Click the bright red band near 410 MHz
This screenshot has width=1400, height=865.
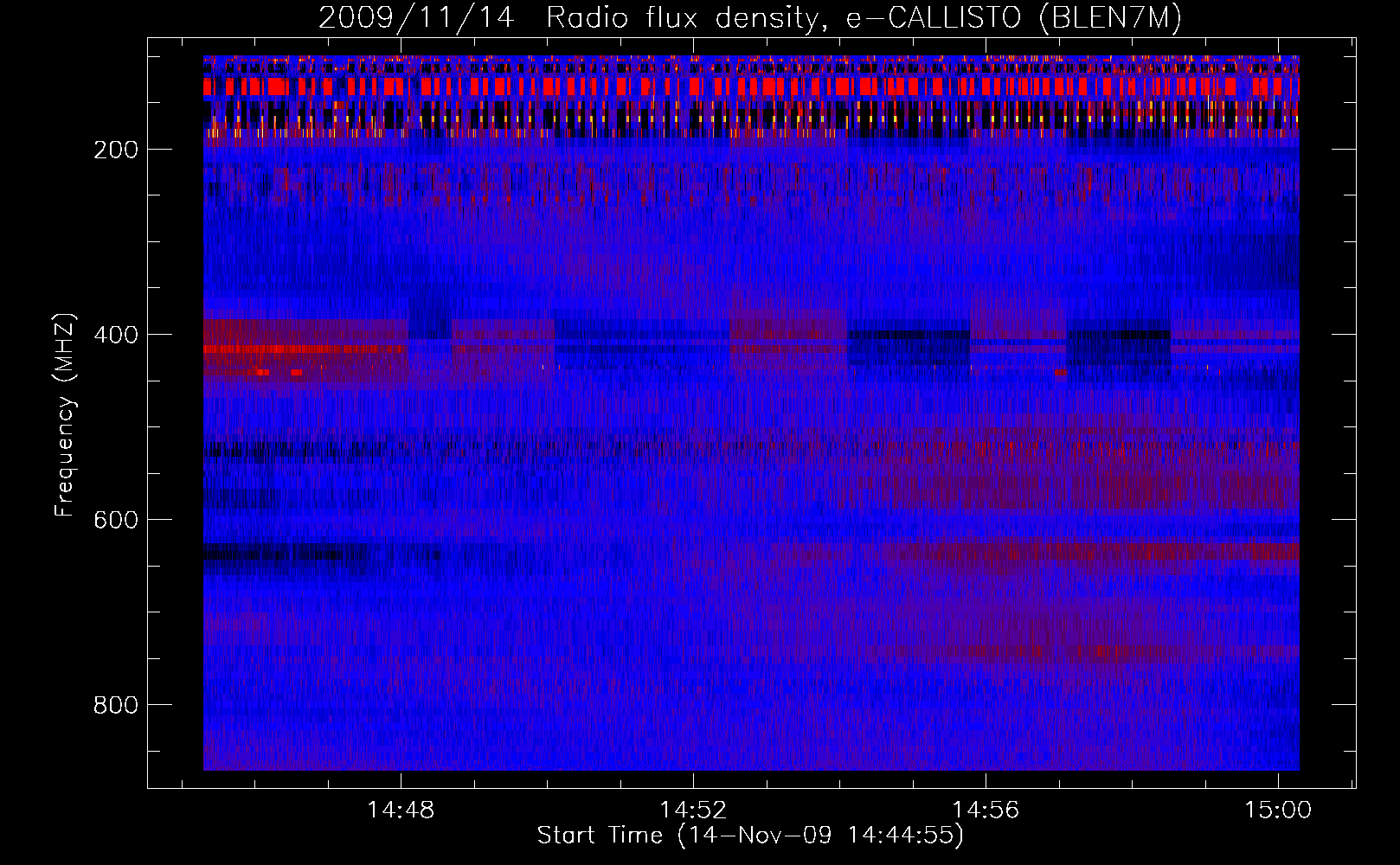tap(305, 349)
